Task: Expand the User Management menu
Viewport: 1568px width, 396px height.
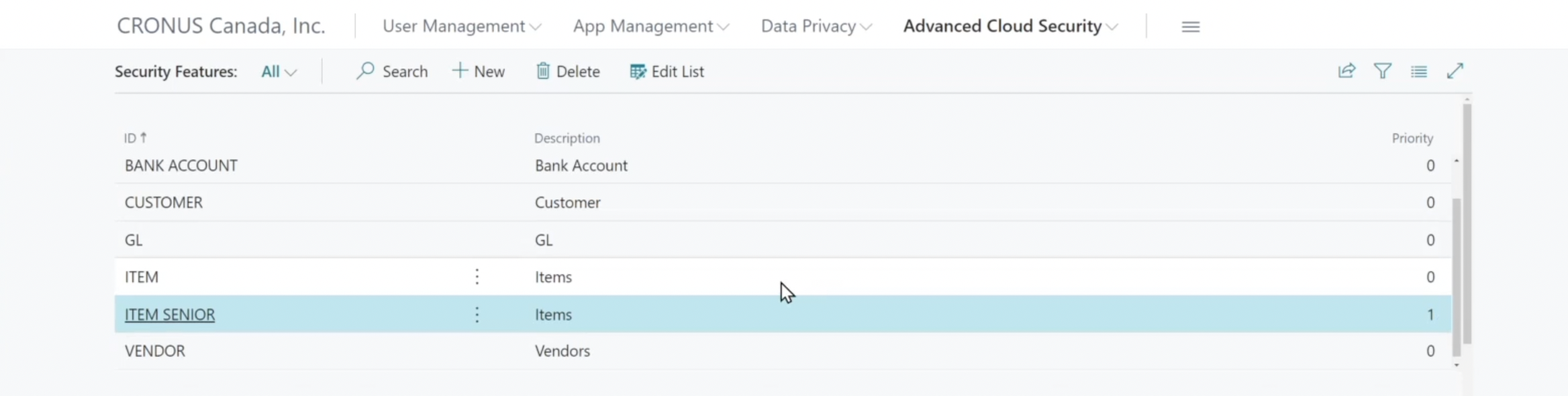Action: tap(462, 26)
